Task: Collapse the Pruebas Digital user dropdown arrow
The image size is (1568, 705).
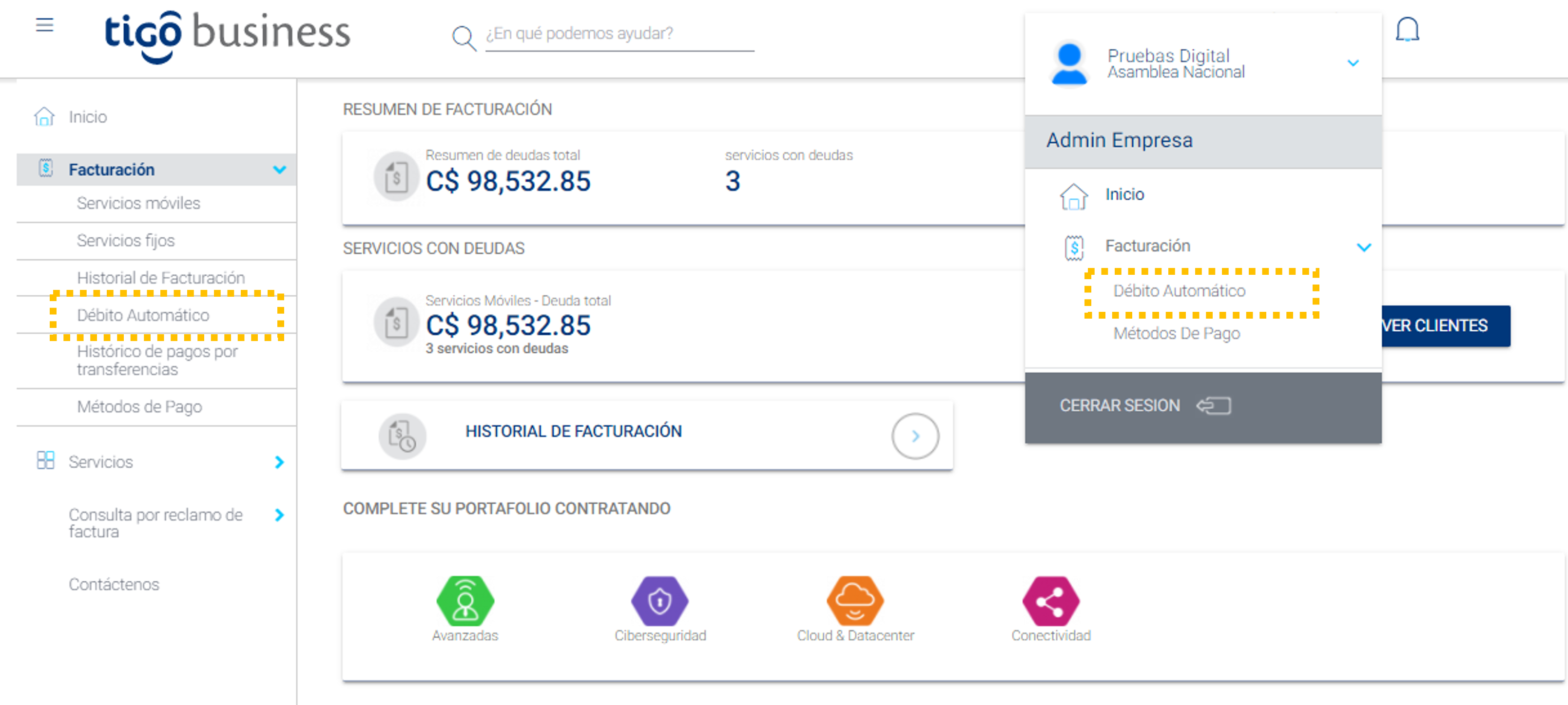Action: (x=1353, y=63)
